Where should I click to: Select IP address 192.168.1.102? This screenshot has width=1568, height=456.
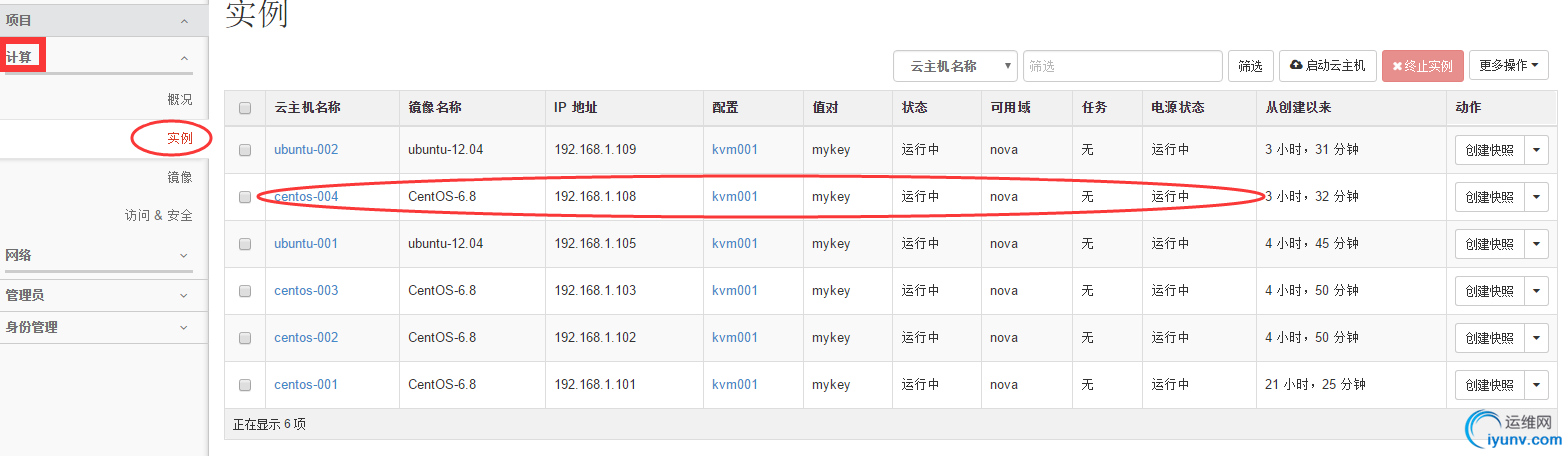[596, 338]
